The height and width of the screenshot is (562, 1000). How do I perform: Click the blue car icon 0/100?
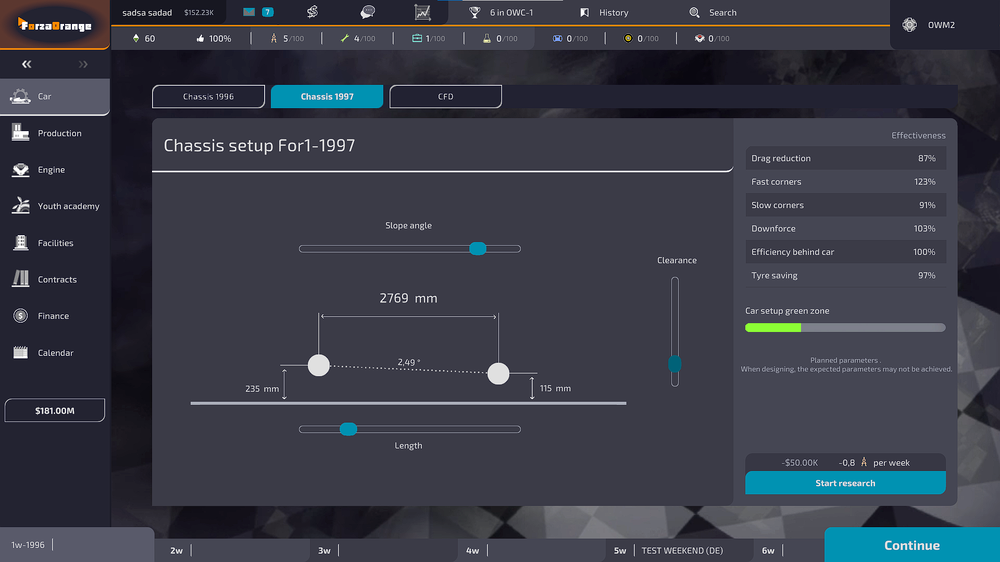(557, 38)
